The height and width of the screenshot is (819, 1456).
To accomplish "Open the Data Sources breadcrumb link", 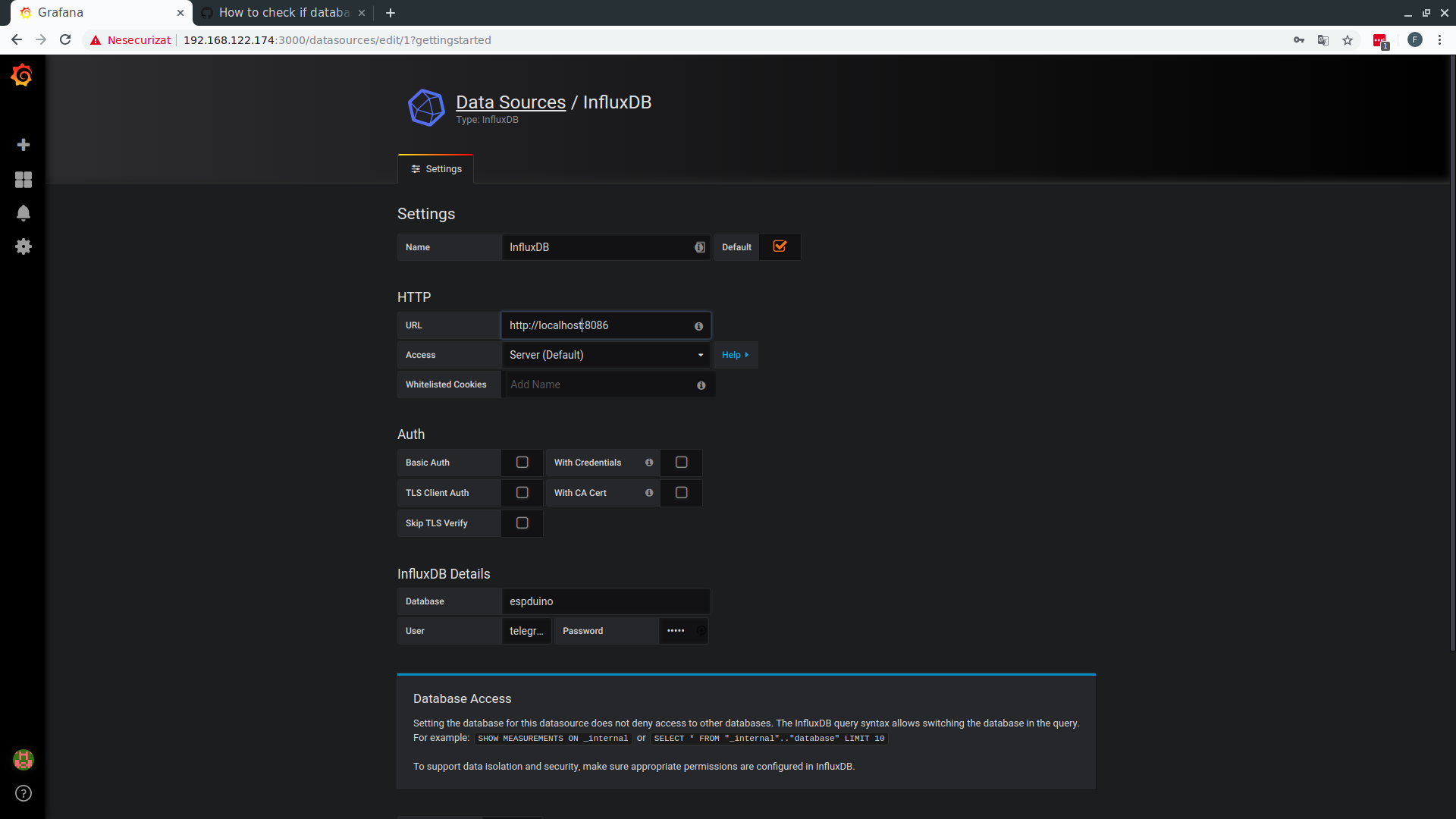I will (x=510, y=102).
